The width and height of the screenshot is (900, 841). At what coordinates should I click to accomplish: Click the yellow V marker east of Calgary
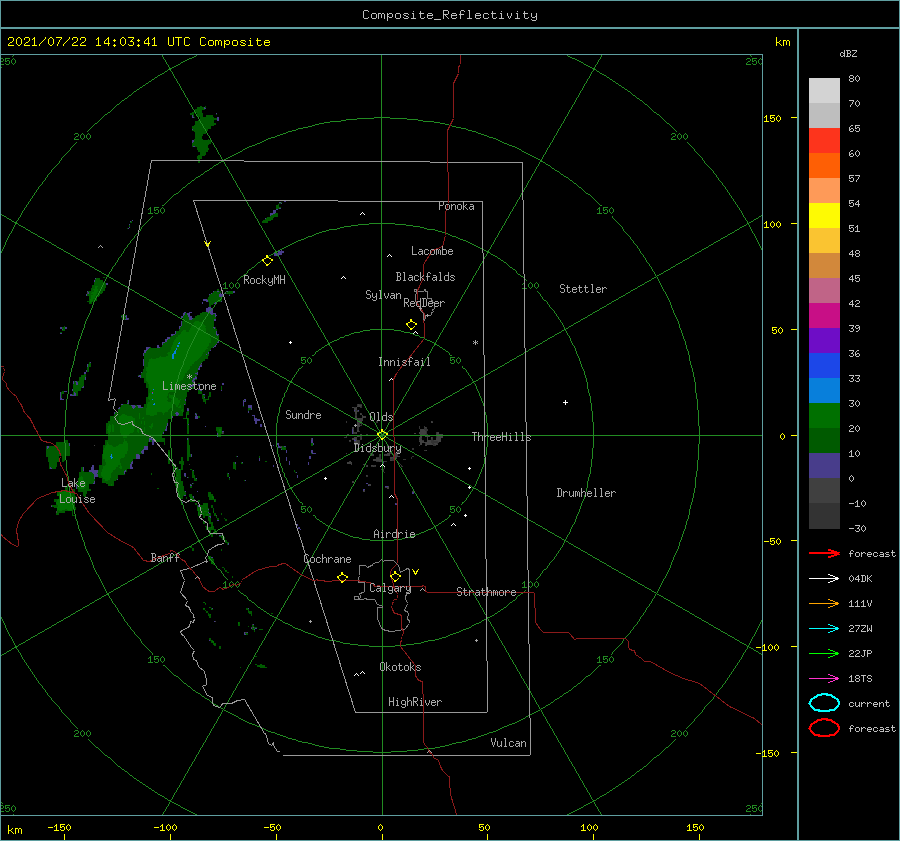pyautogui.click(x=416, y=572)
